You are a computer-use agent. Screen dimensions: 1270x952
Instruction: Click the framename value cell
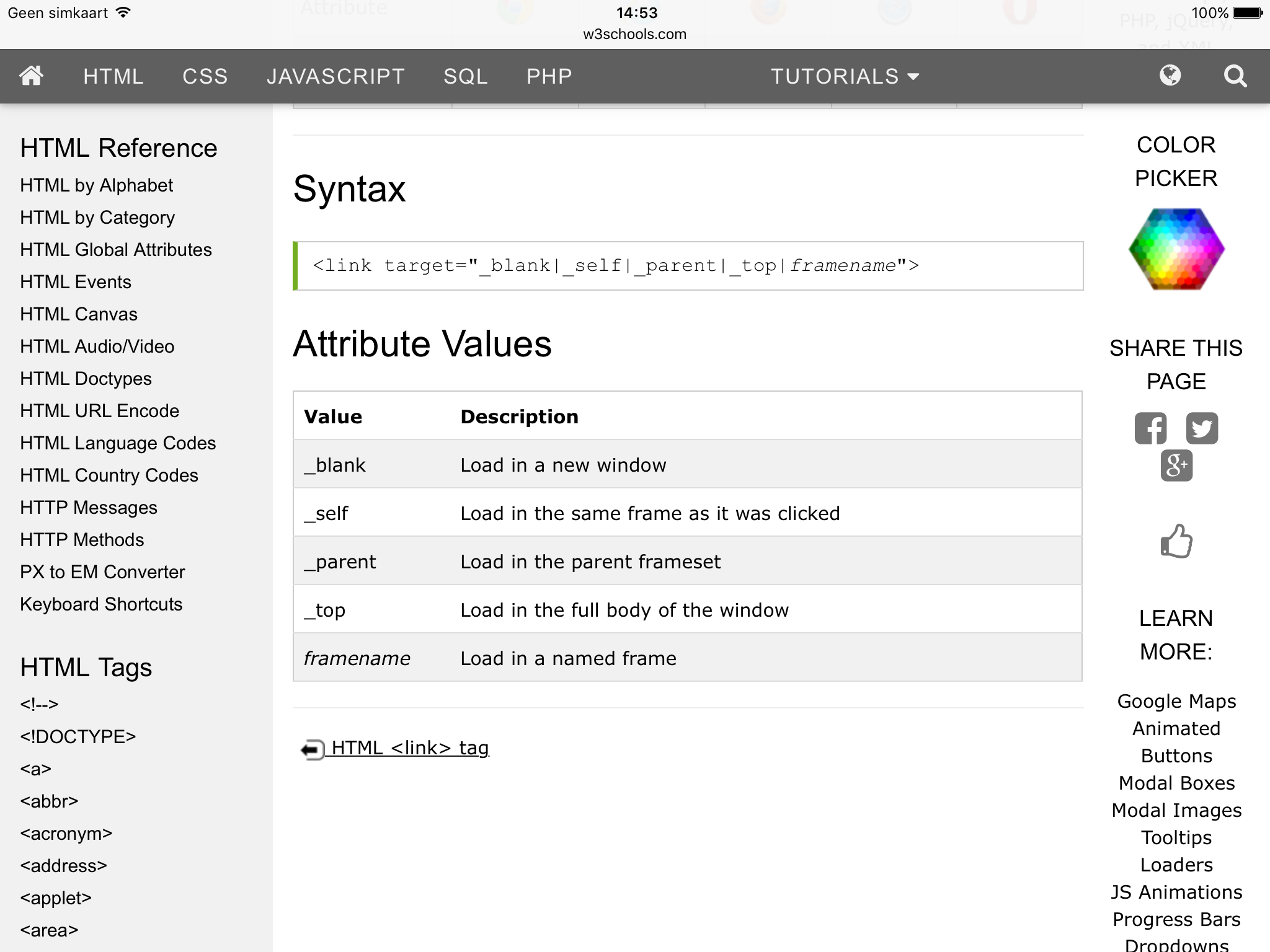point(372,658)
